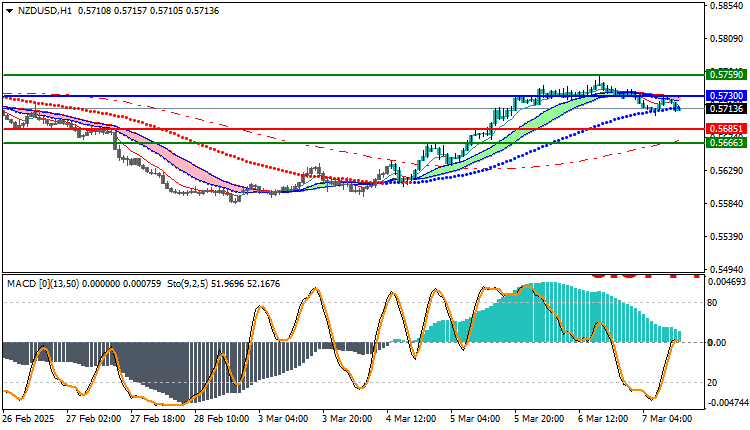Click the 0.55390 price scale label
Screen dimensions: 750x430
click(x=727, y=237)
